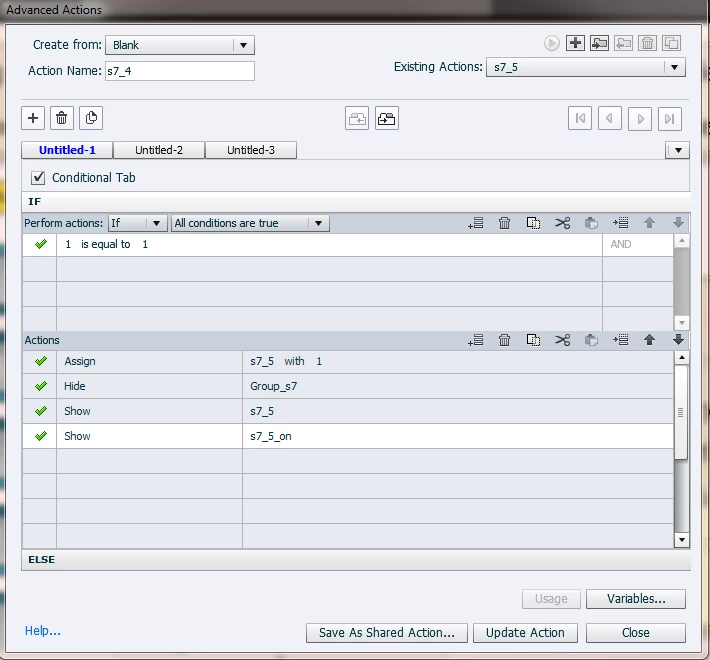Move selected action up in Actions toolbar
Screen dimensions: 710x660
click(649, 340)
